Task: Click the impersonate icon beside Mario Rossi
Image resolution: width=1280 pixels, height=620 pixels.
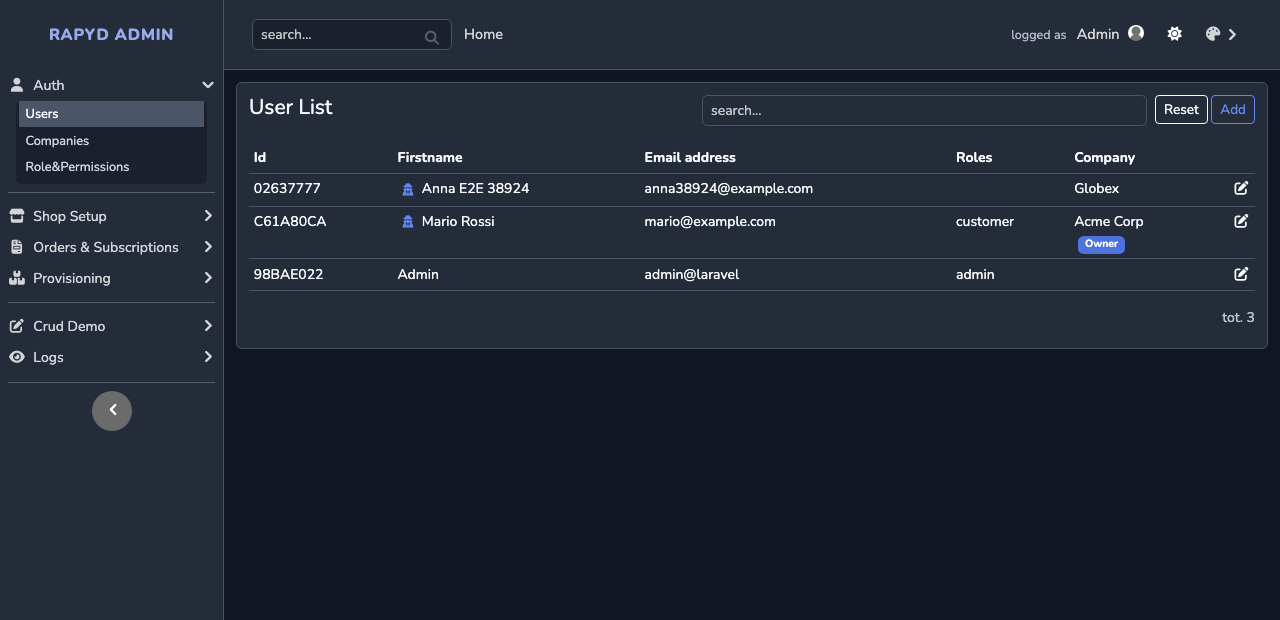Action: 408,222
